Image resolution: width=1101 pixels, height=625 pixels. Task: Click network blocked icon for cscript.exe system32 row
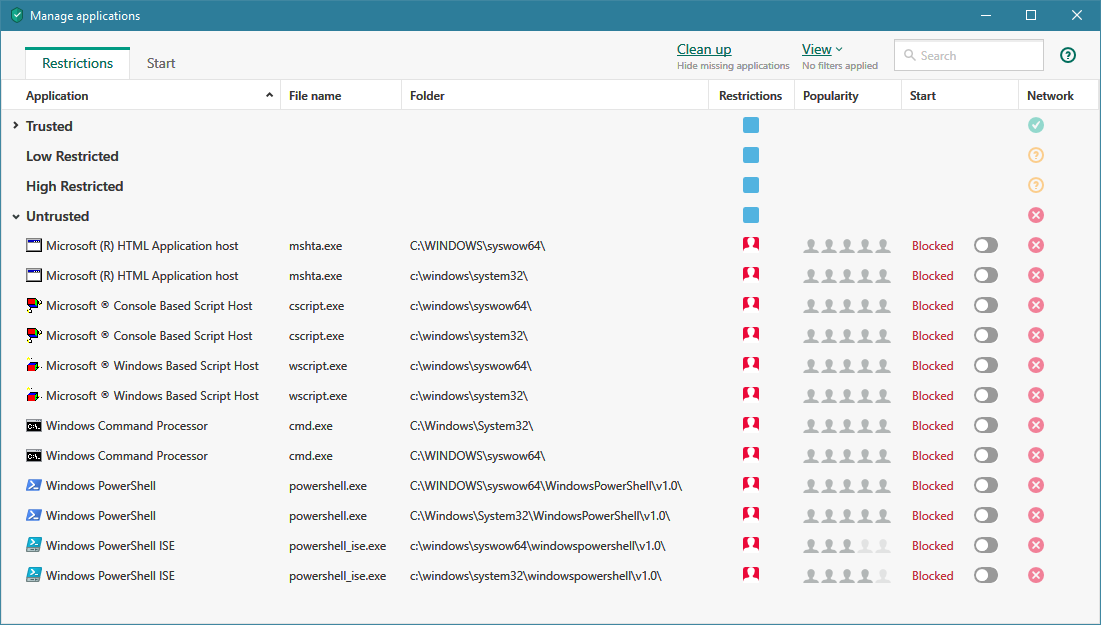click(1036, 335)
